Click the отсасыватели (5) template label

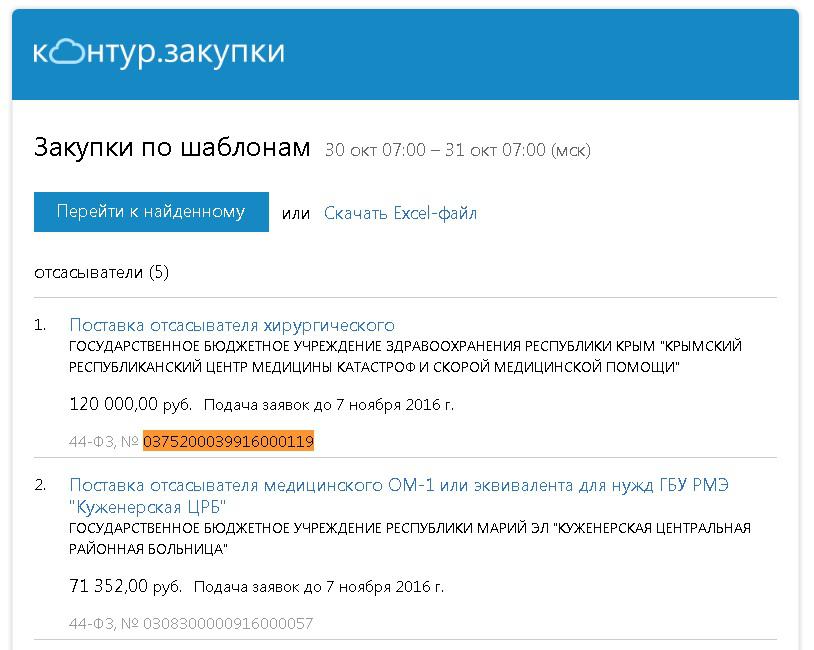(x=102, y=273)
